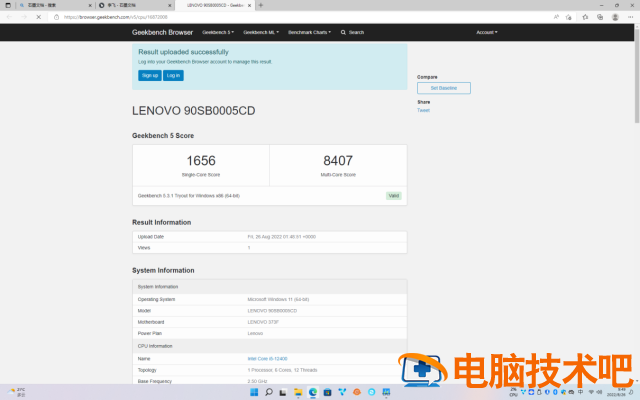Expand the Geekbench 5 navbar dropdown
This screenshot has height=400, width=640.
218,32
